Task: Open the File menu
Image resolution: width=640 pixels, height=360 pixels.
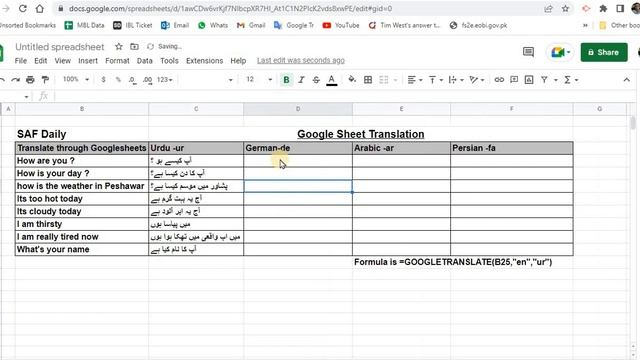Action: 20,61
